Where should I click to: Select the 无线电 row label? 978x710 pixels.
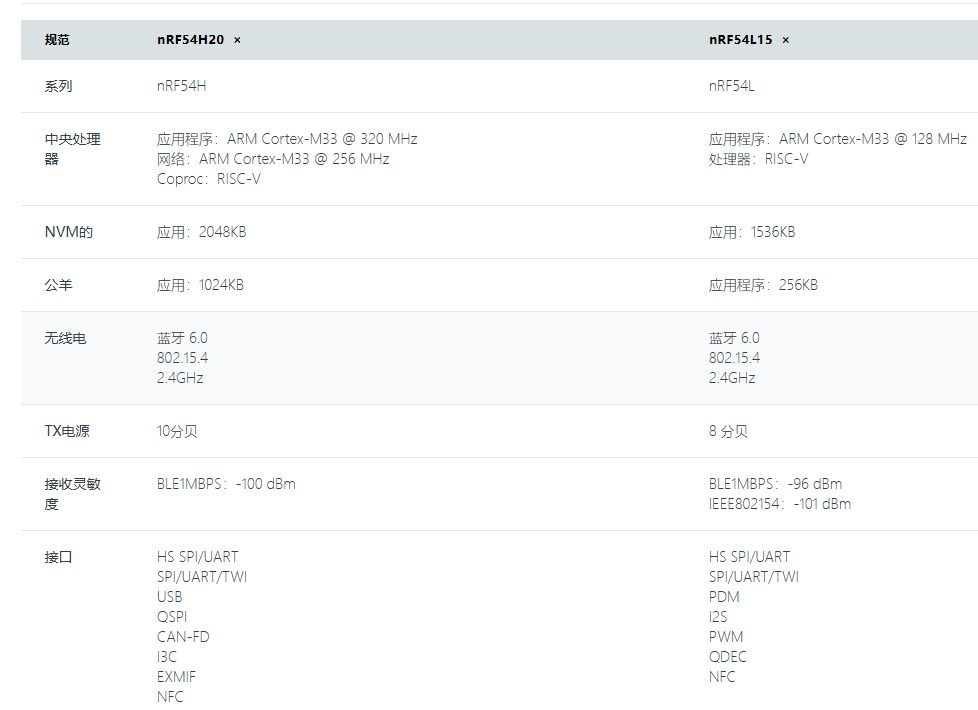click(65, 338)
